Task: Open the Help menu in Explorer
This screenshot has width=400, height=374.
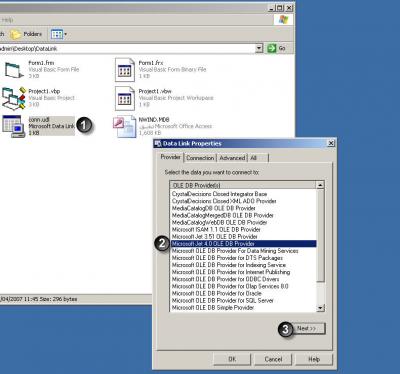Action: (7, 20)
